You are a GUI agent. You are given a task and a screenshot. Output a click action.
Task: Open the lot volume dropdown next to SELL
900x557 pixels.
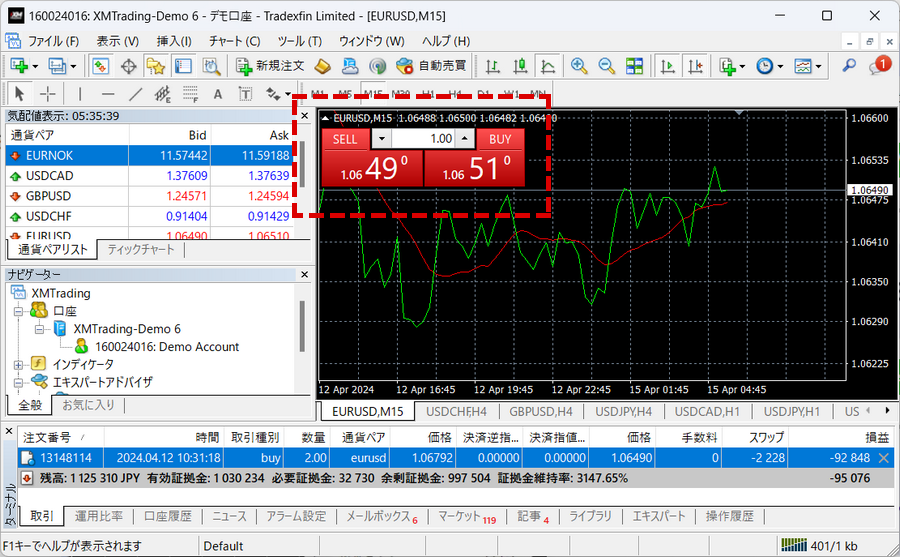(382, 138)
